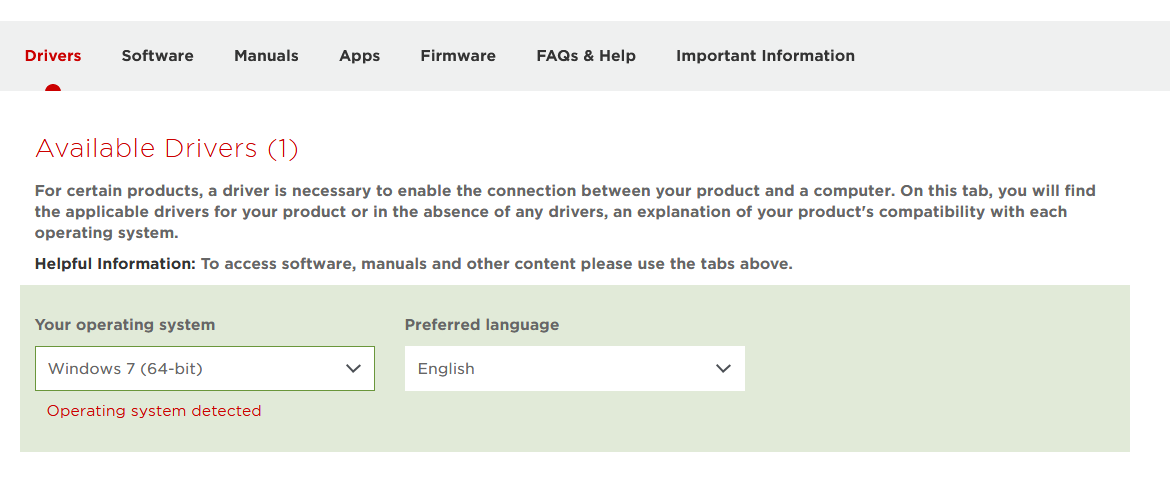
Task: Go to the Manuals tab
Action: coord(266,56)
